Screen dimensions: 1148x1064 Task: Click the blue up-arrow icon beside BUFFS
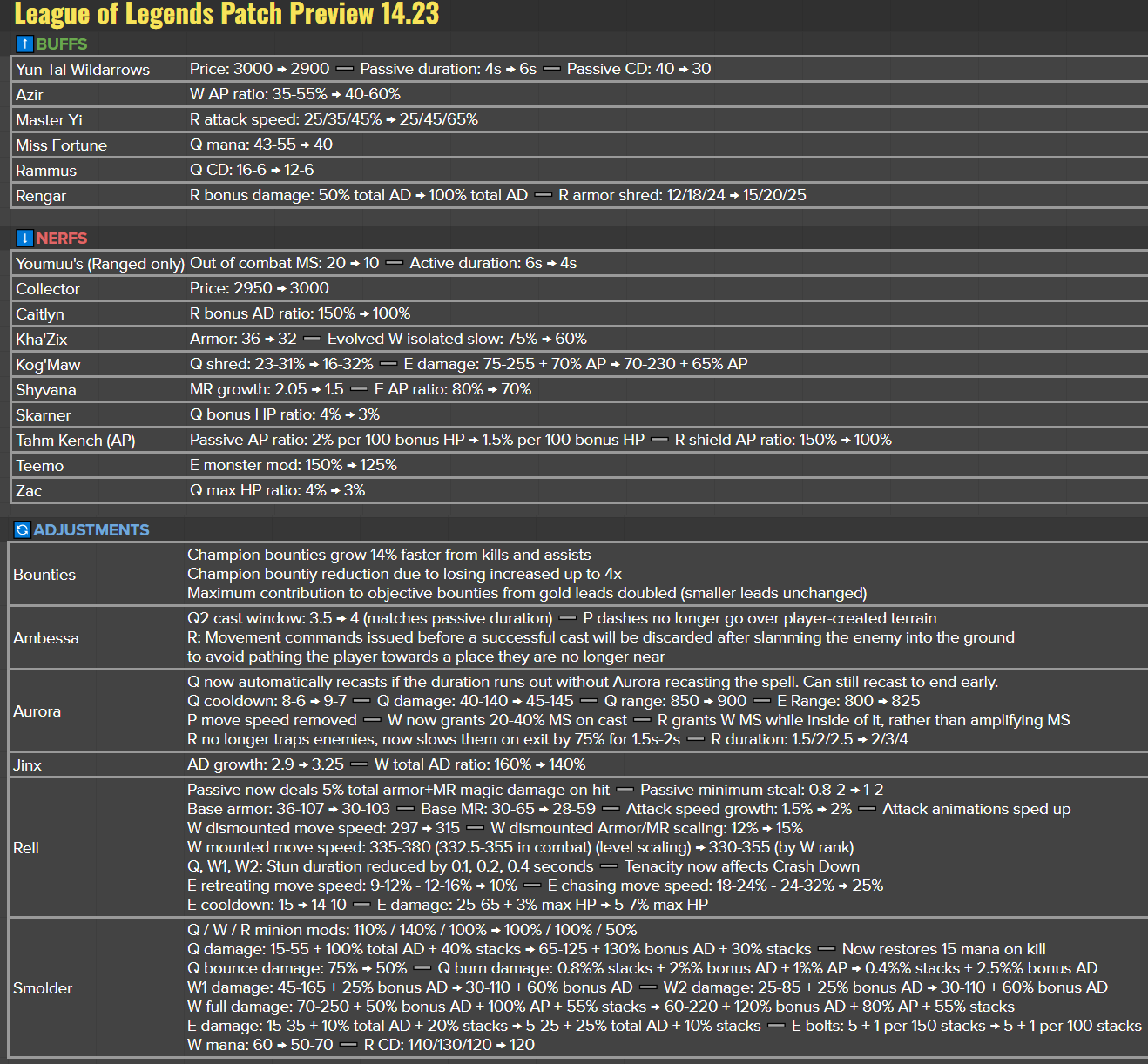[24, 44]
